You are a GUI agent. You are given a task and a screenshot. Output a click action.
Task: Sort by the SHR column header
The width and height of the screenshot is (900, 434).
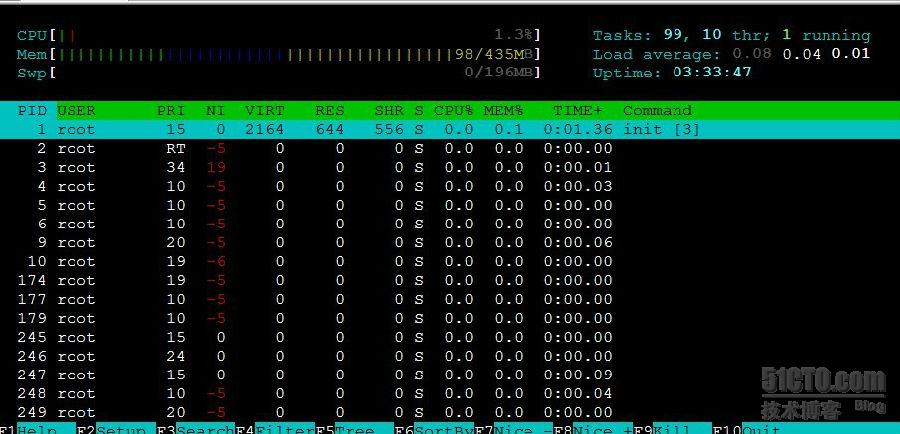[389, 110]
